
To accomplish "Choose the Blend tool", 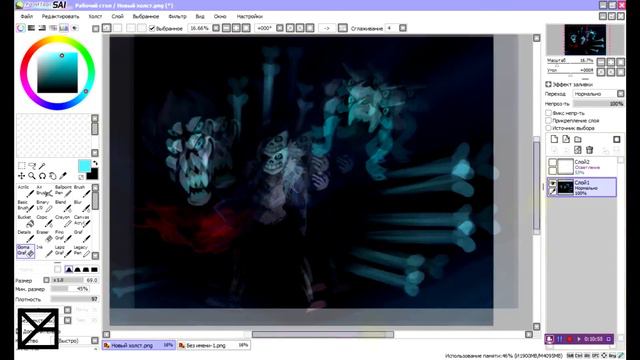I will 63,206.
